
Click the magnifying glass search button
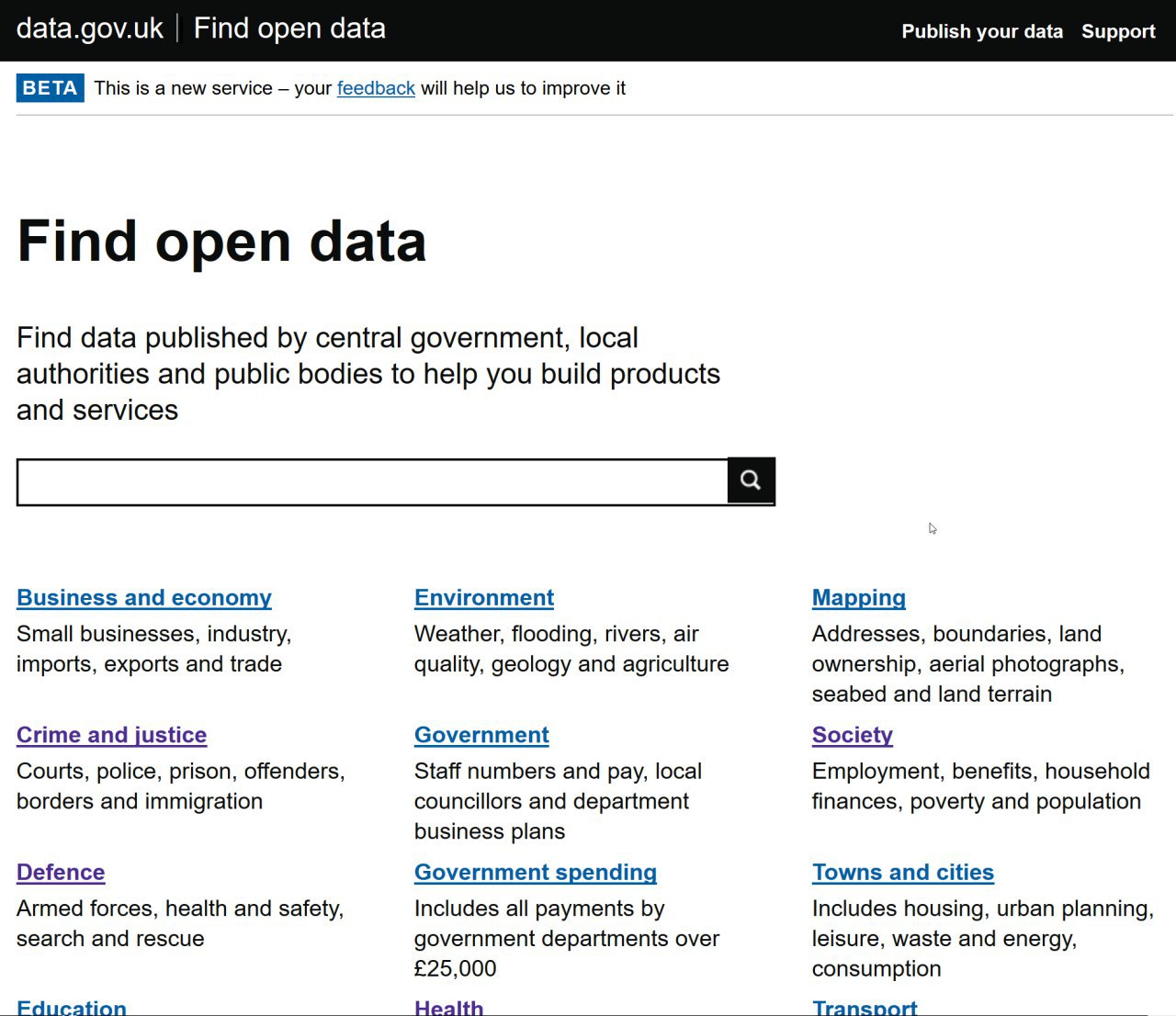(751, 480)
